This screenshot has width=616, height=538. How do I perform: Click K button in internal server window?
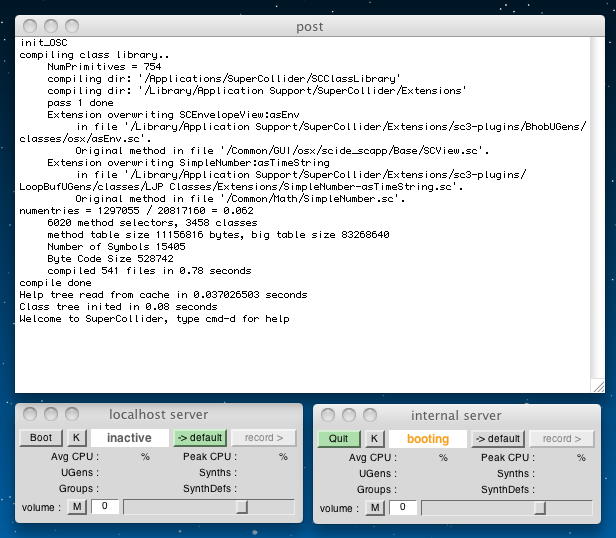(374, 439)
